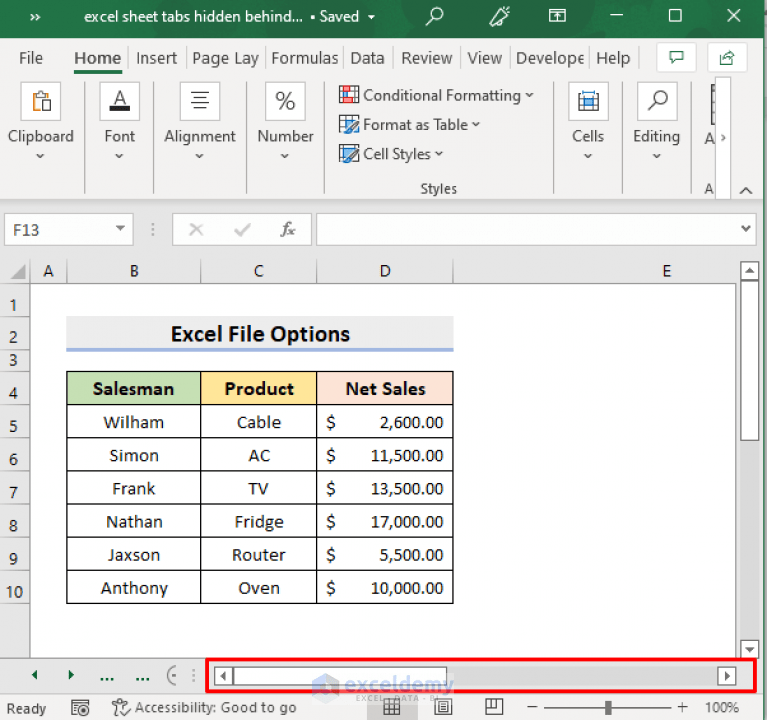The width and height of the screenshot is (767, 720).
Task: Expand Conditional Formatting dropdown
Action: [x=529, y=95]
